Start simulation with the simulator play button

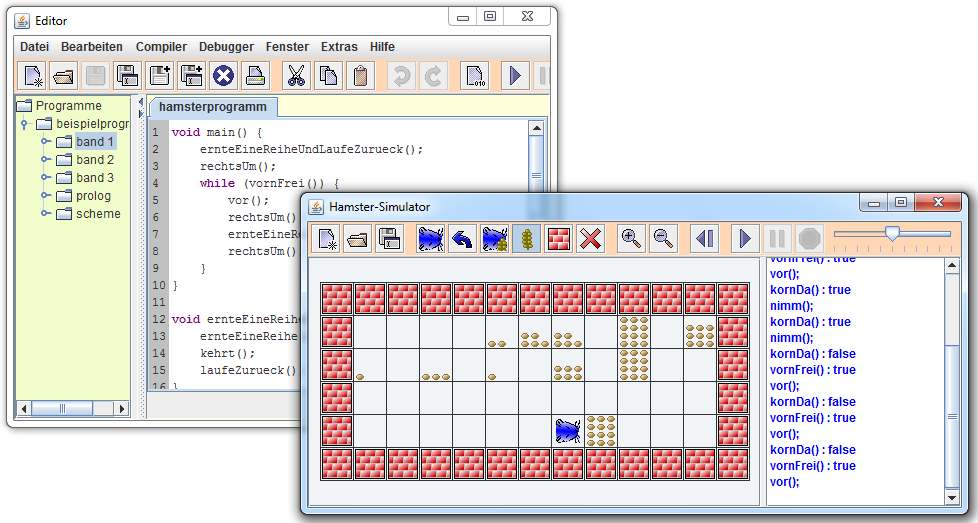pos(744,238)
